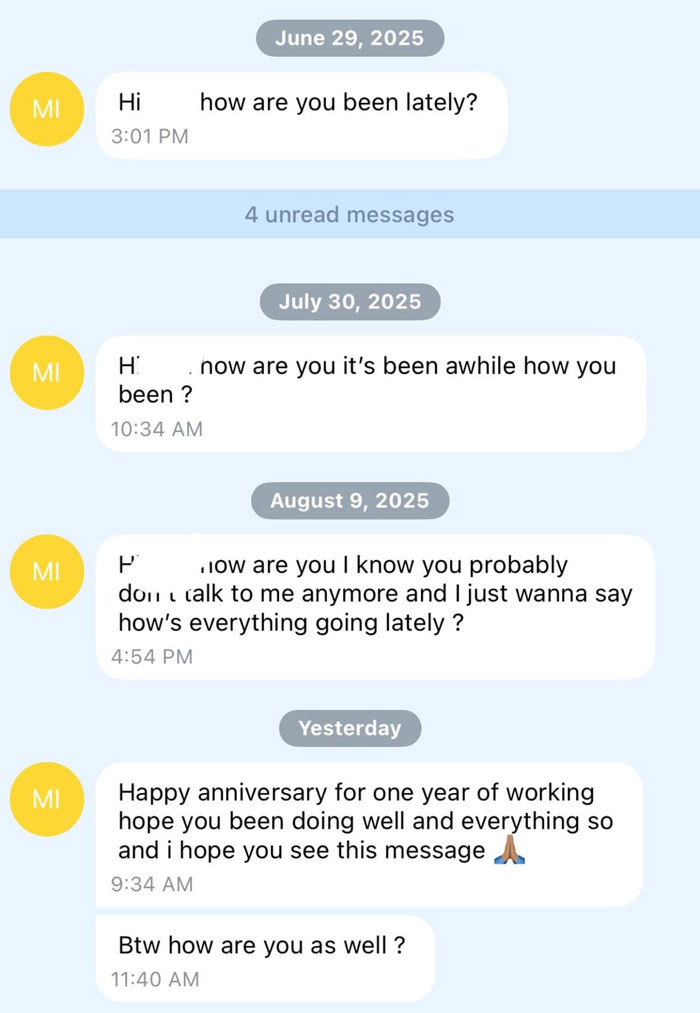Click the June 29, 2025 date pill
Image resolution: width=700 pixels, height=1013 pixels.
click(x=349, y=38)
